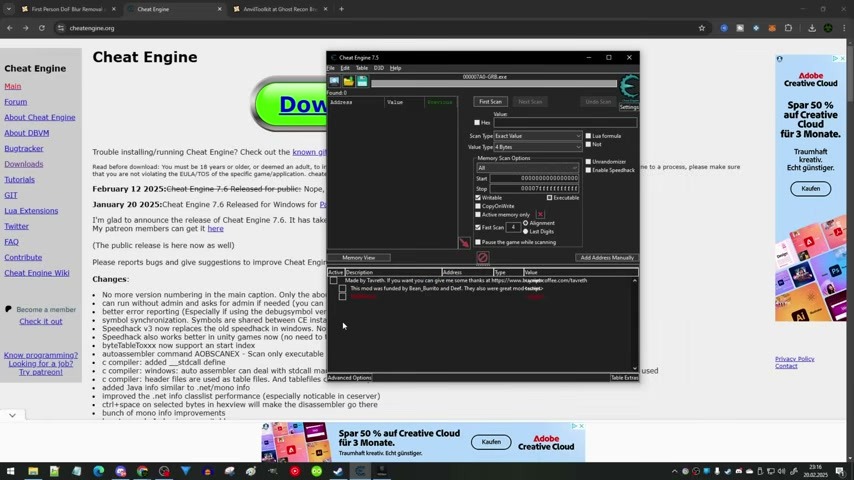
Task: Click Add Address Manually
Action: pos(607,258)
